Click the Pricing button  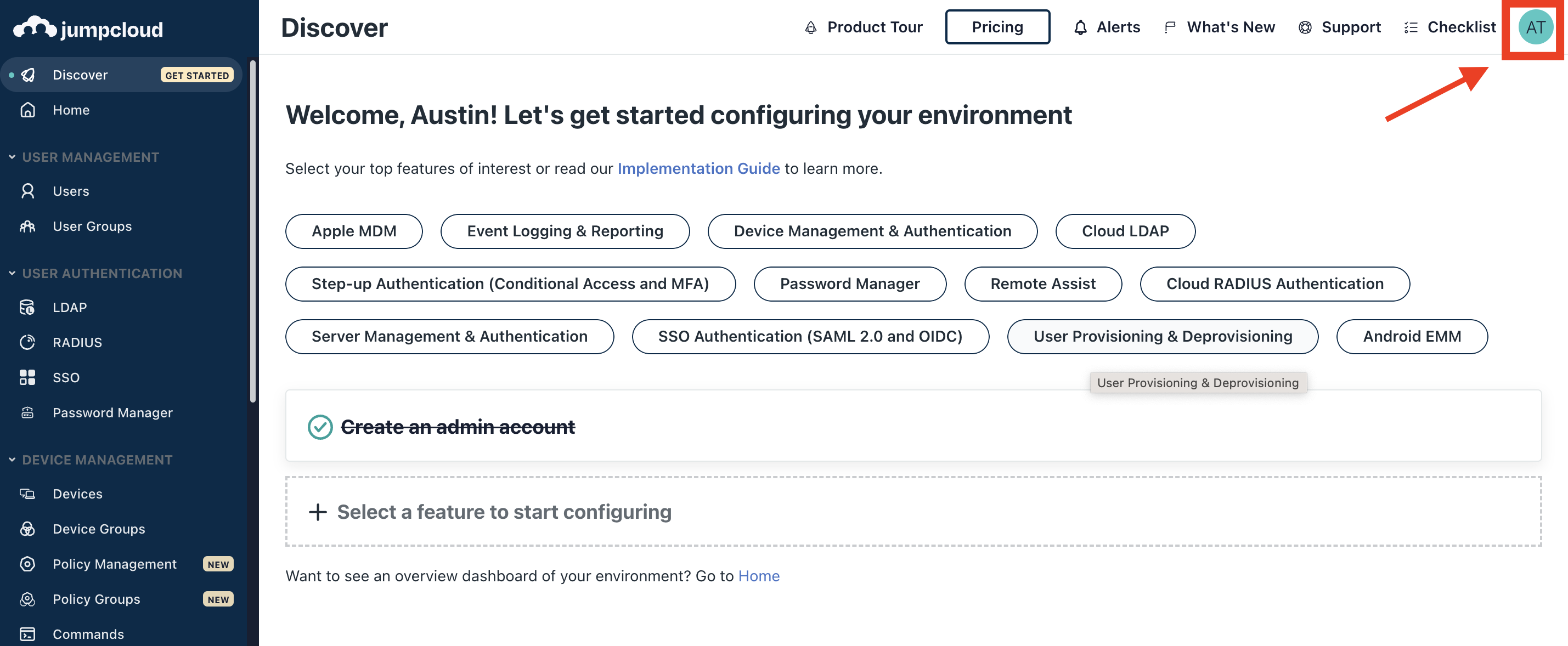pos(997,27)
